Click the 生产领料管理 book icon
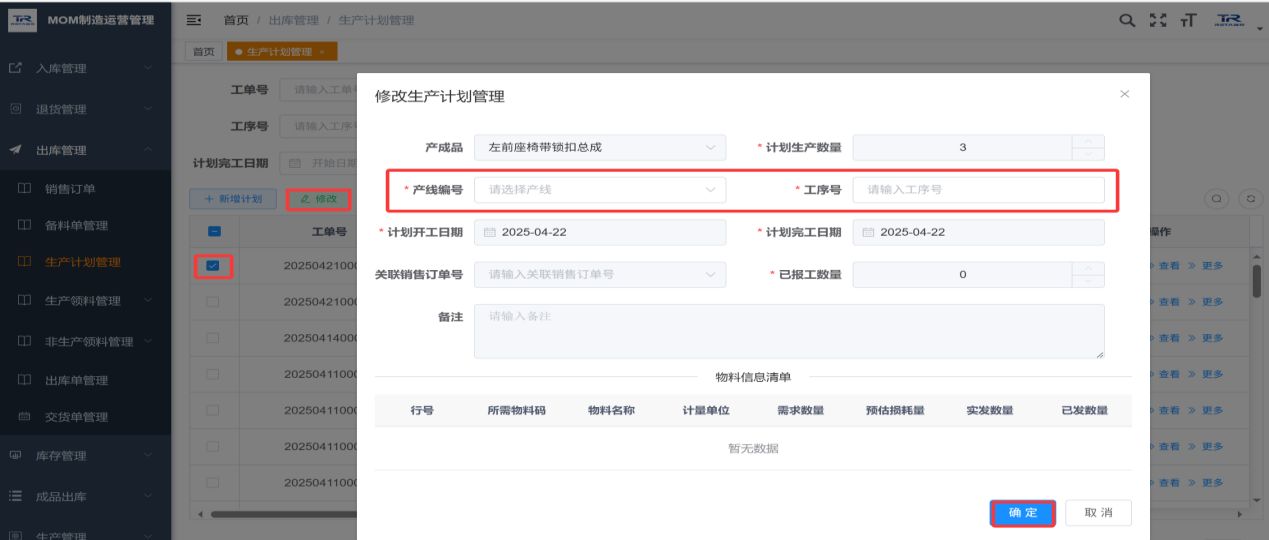Screen dimensions: 1269x540 pos(25,301)
